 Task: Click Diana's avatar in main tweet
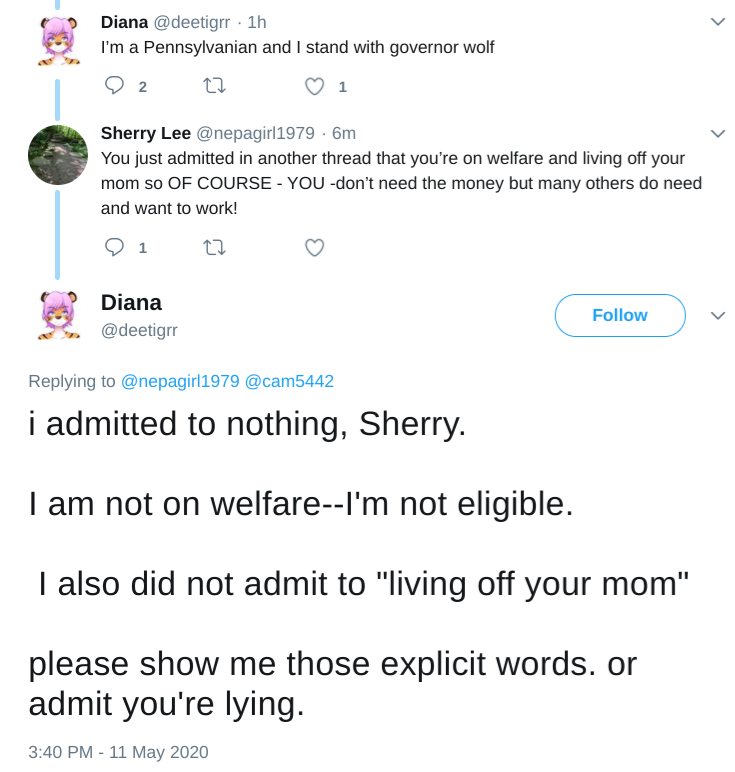[59, 315]
